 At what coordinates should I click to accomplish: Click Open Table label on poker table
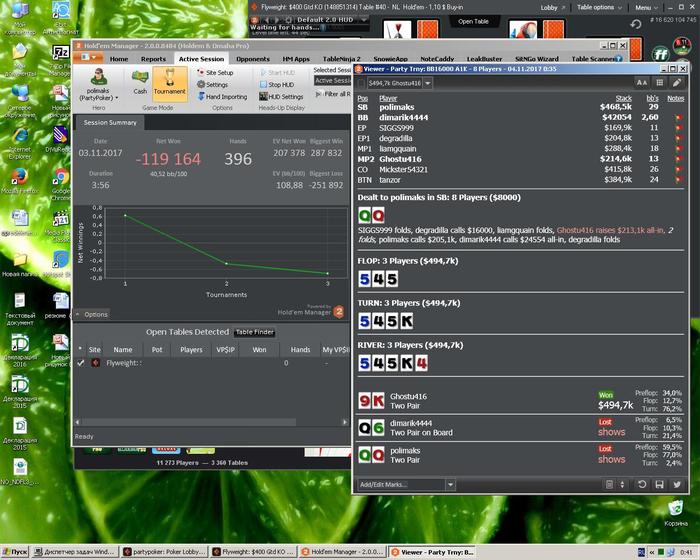473,21
